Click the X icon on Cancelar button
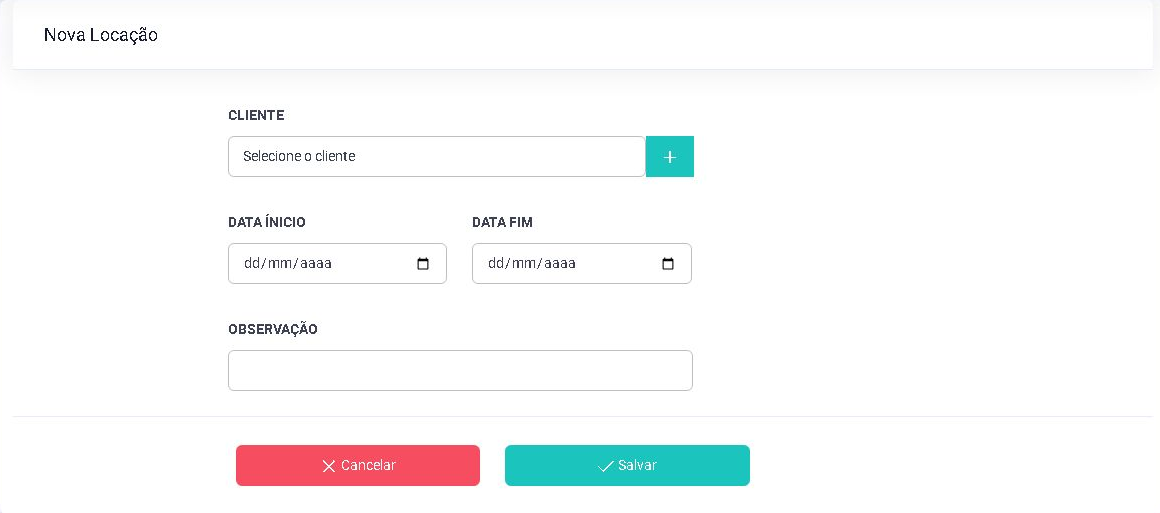 [x=329, y=466]
